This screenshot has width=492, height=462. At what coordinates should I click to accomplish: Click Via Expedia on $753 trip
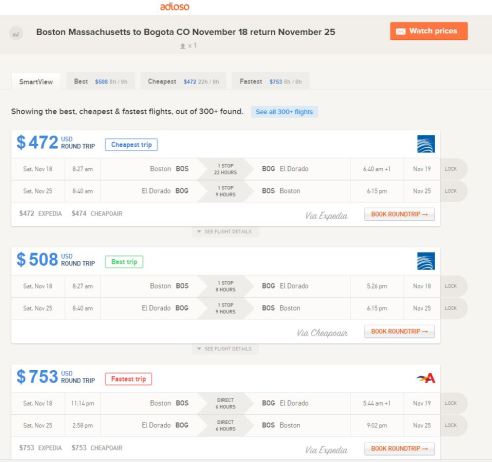[326, 450]
